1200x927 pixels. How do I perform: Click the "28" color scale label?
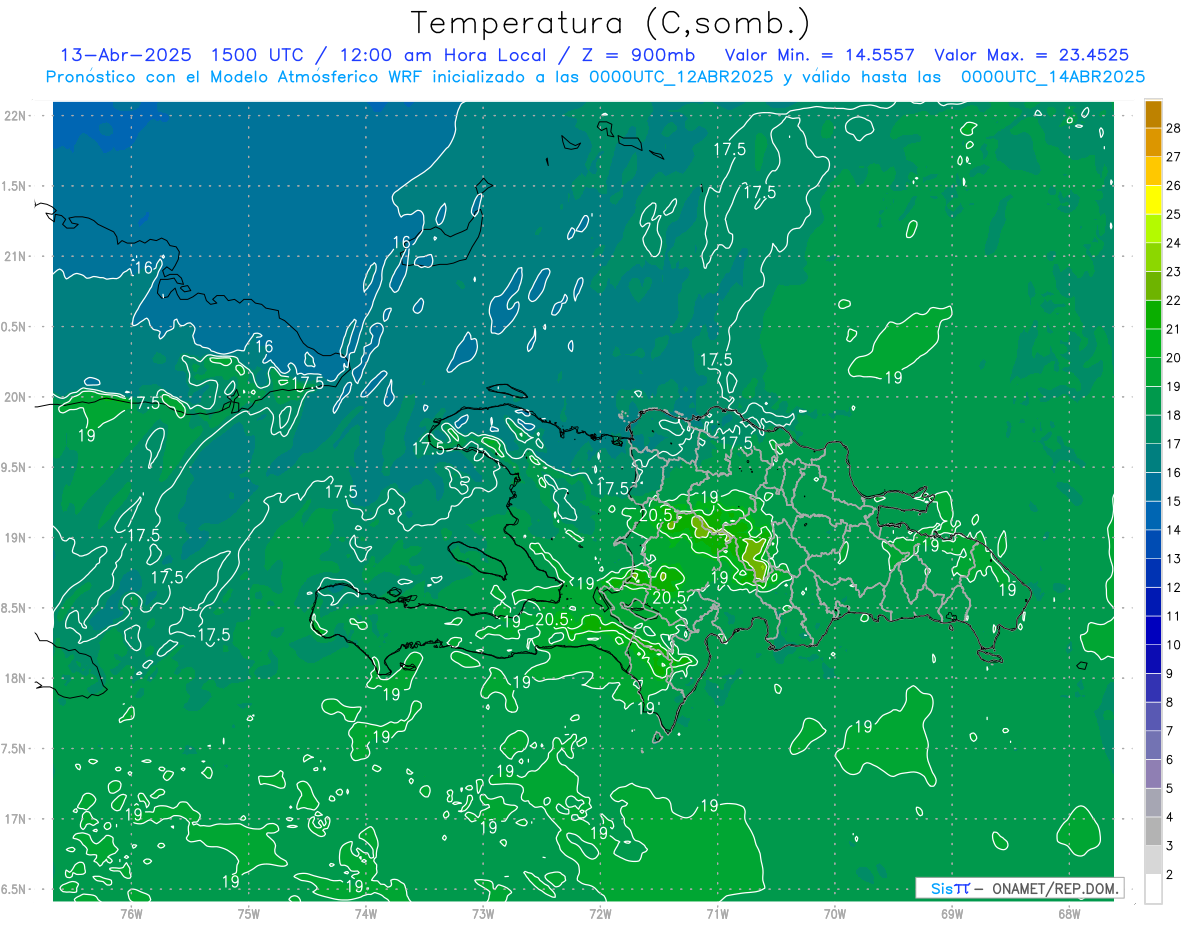click(x=1174, y=127)
